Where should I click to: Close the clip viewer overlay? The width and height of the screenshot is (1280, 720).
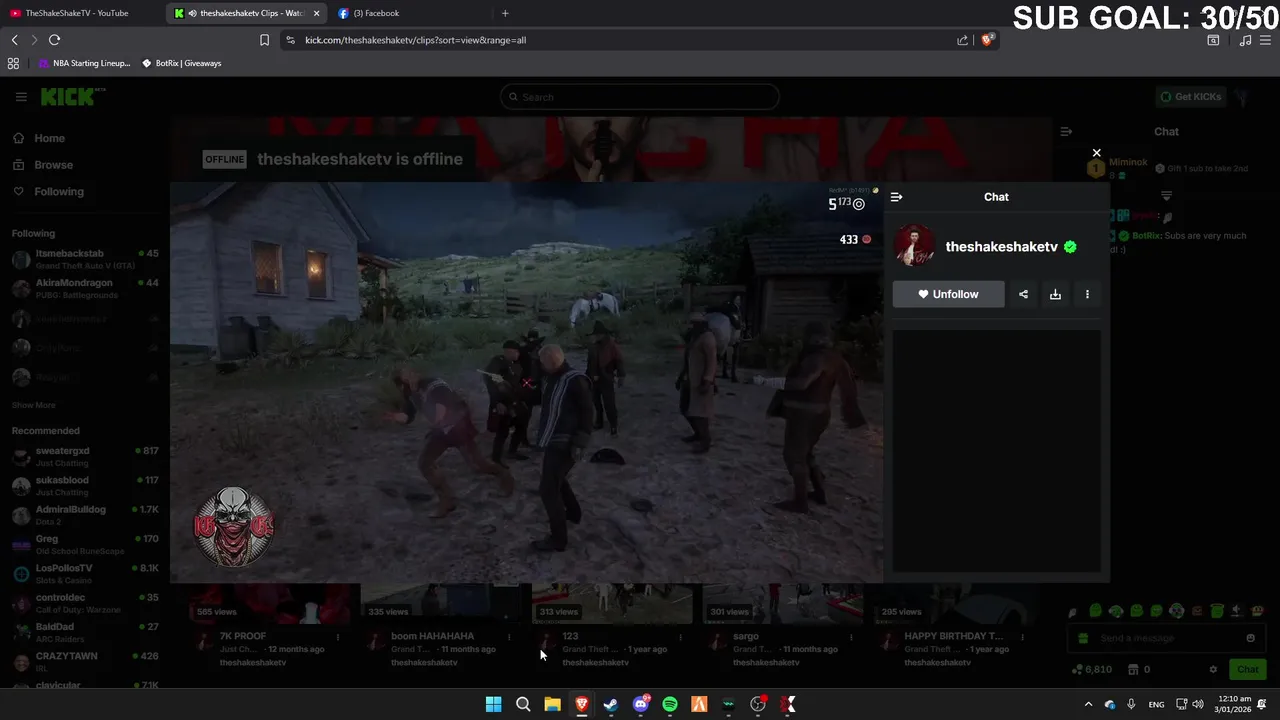tap(1097, 153)
